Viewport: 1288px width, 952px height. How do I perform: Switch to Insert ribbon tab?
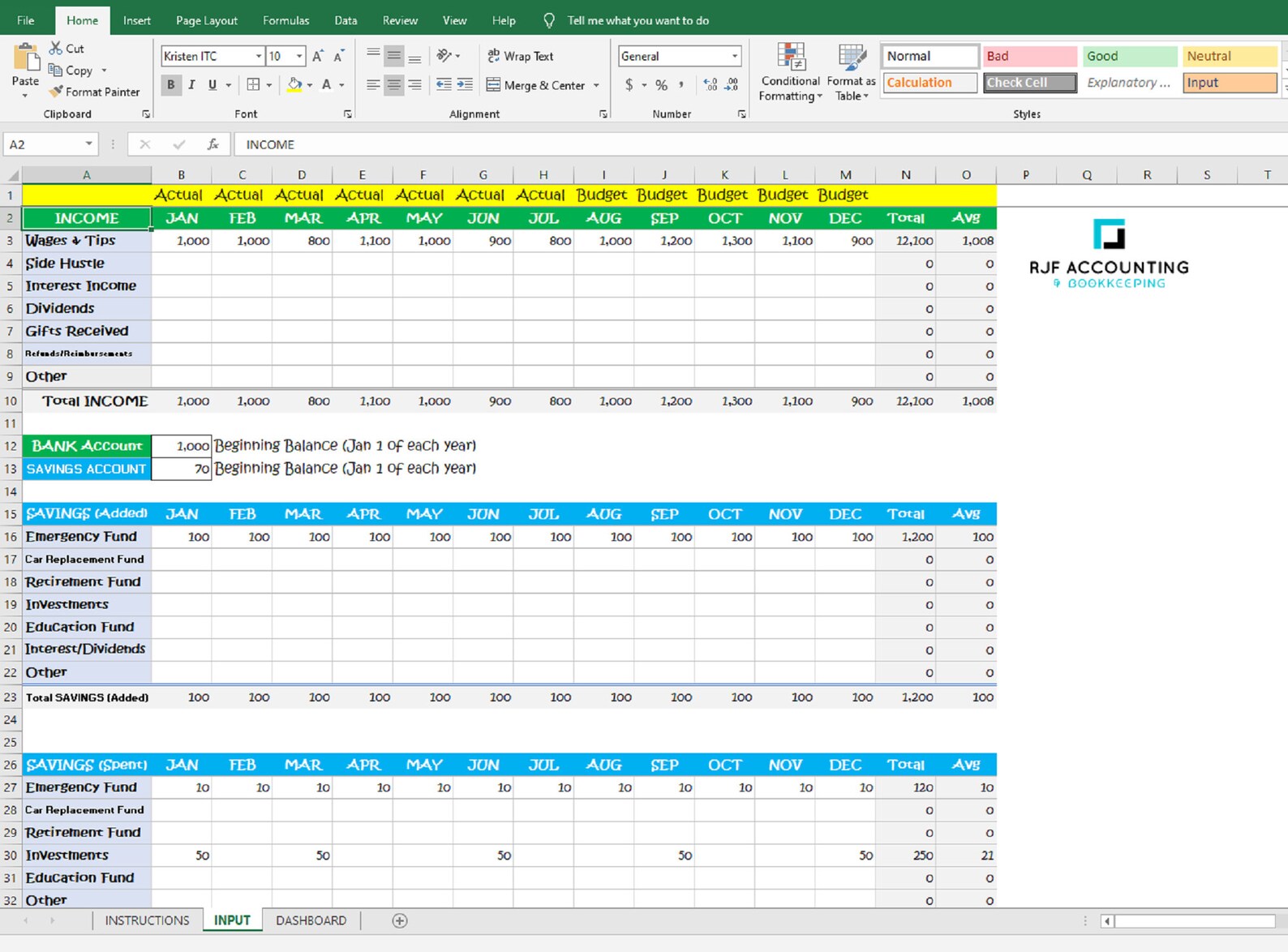[137, 20]
